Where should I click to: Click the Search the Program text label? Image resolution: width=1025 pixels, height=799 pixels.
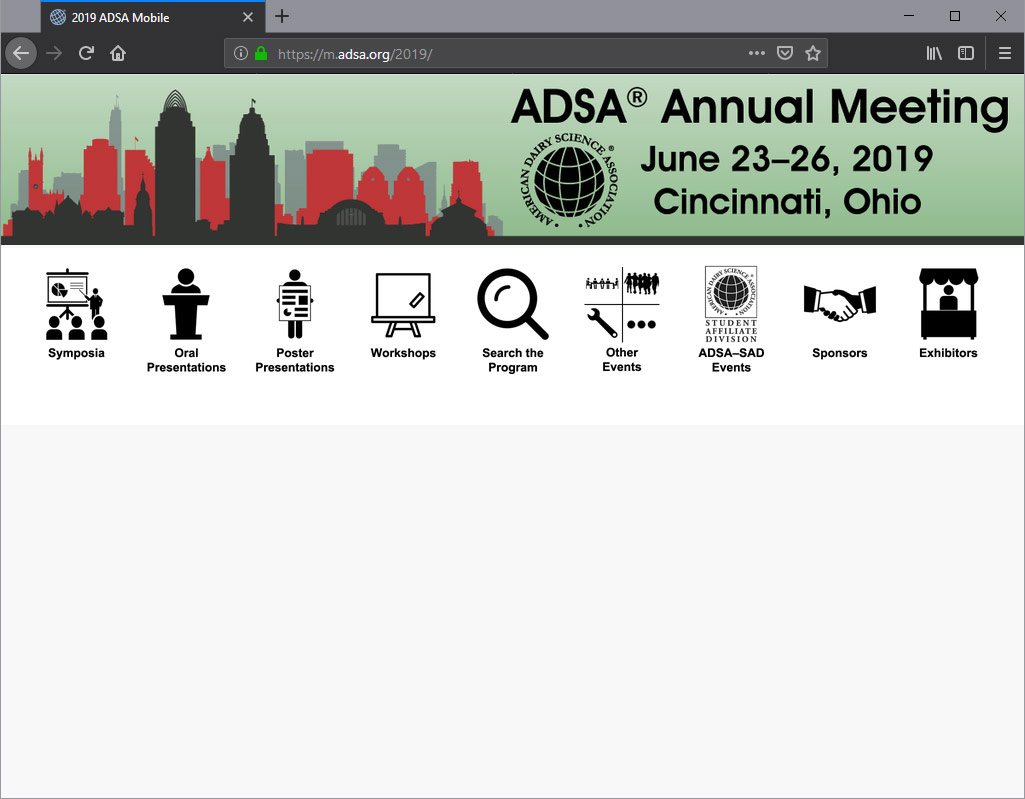tap(512, 360)
